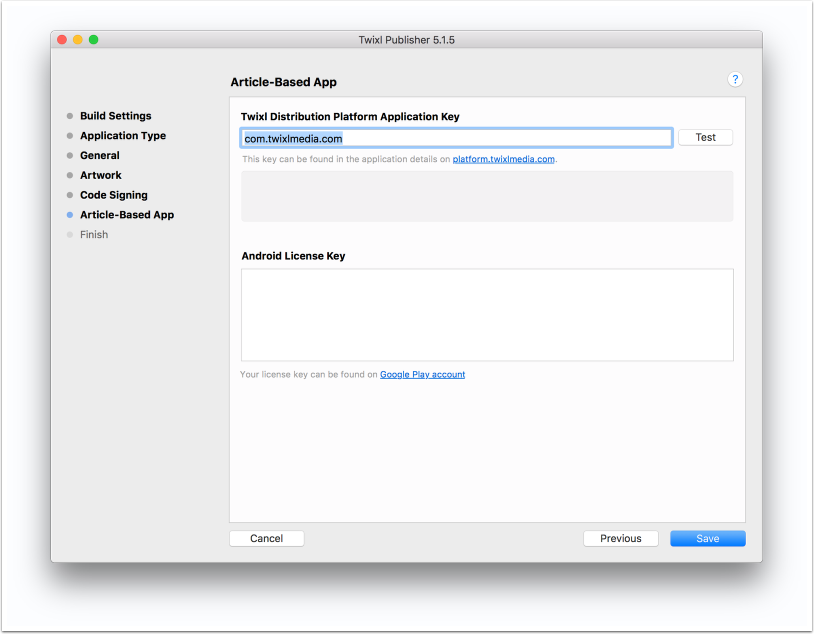The height and width of the screenshot is (634, 814).
Task: Click the Save button
Action: point(707,538)
